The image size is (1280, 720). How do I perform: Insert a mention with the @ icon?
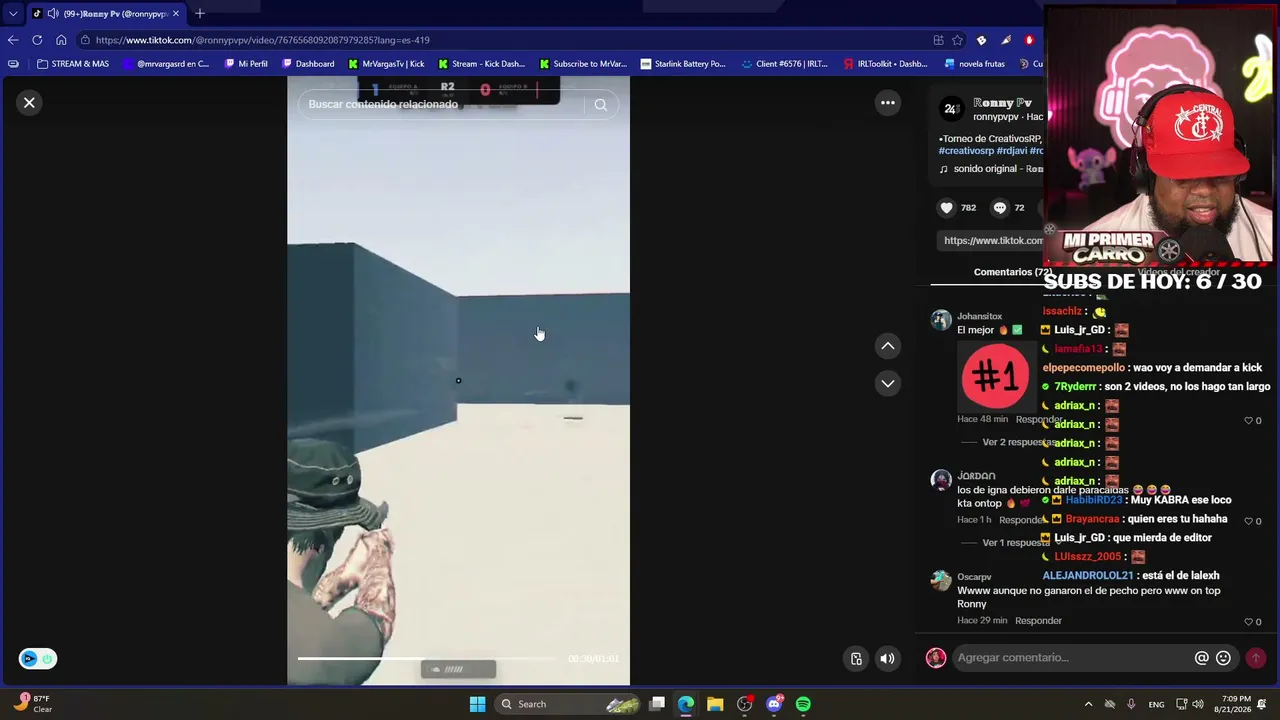[1202, 658]
